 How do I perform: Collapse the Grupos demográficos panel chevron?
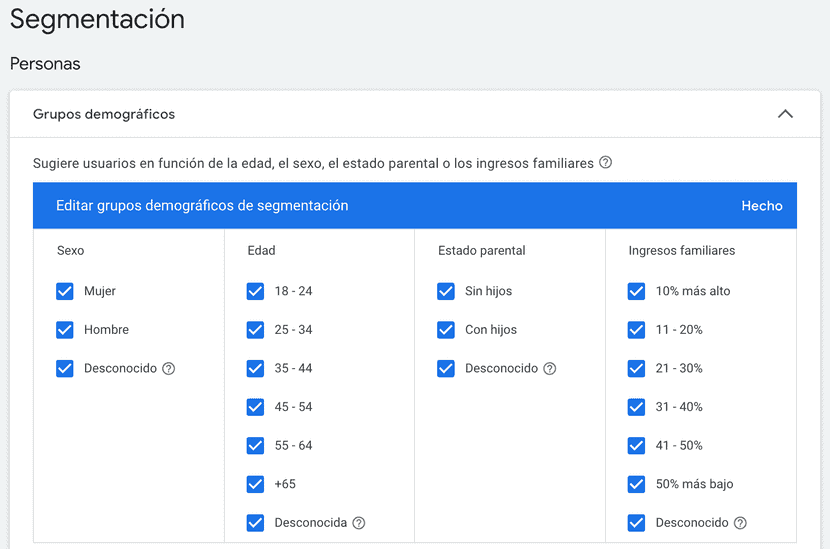[785, 114]
